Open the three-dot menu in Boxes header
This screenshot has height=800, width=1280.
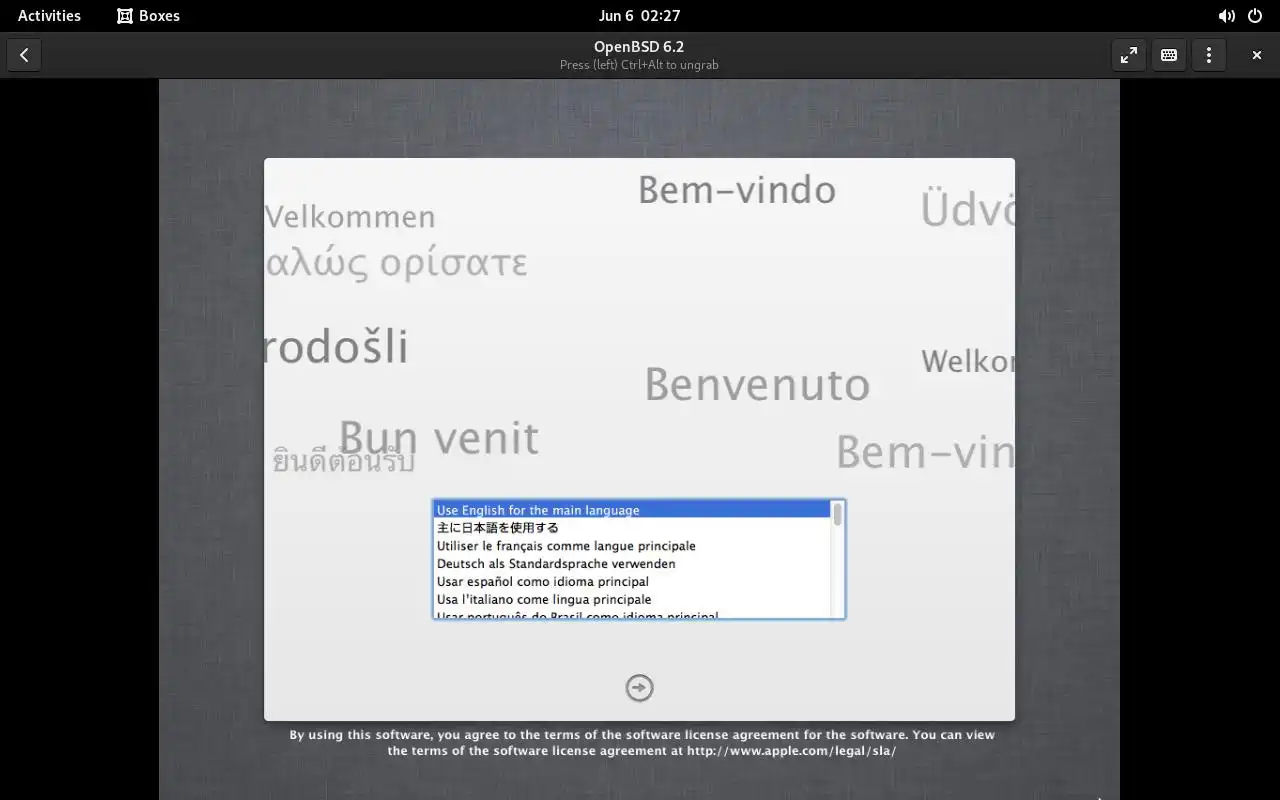click(x=1209, y=55)
